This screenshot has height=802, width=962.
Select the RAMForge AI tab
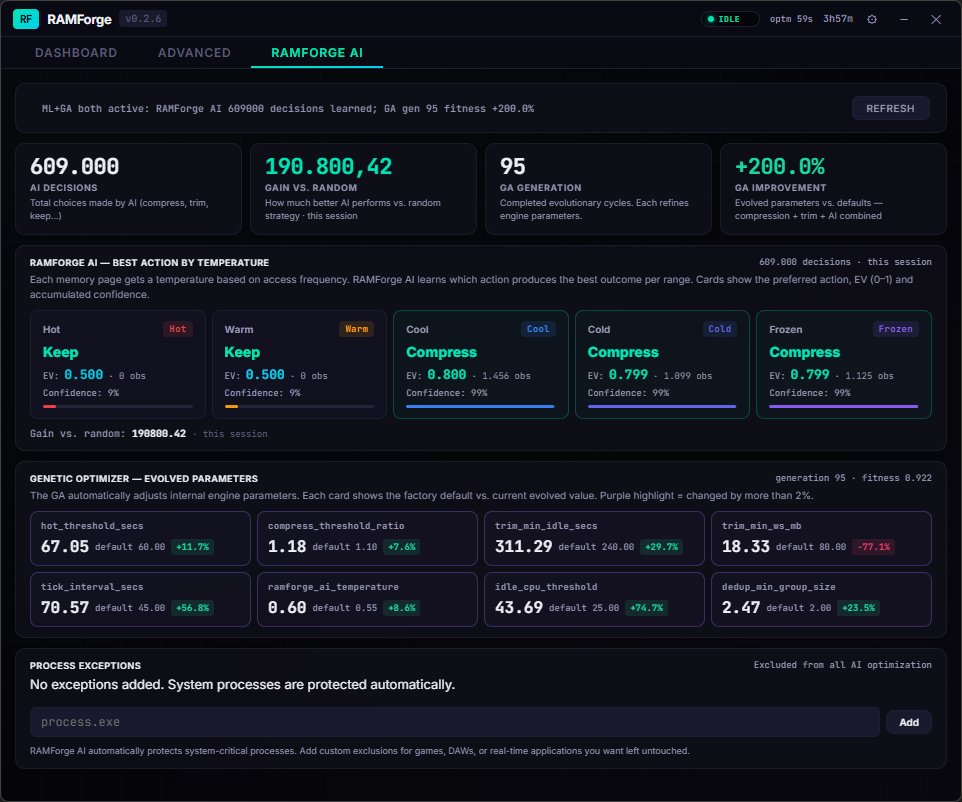point(317,53)
